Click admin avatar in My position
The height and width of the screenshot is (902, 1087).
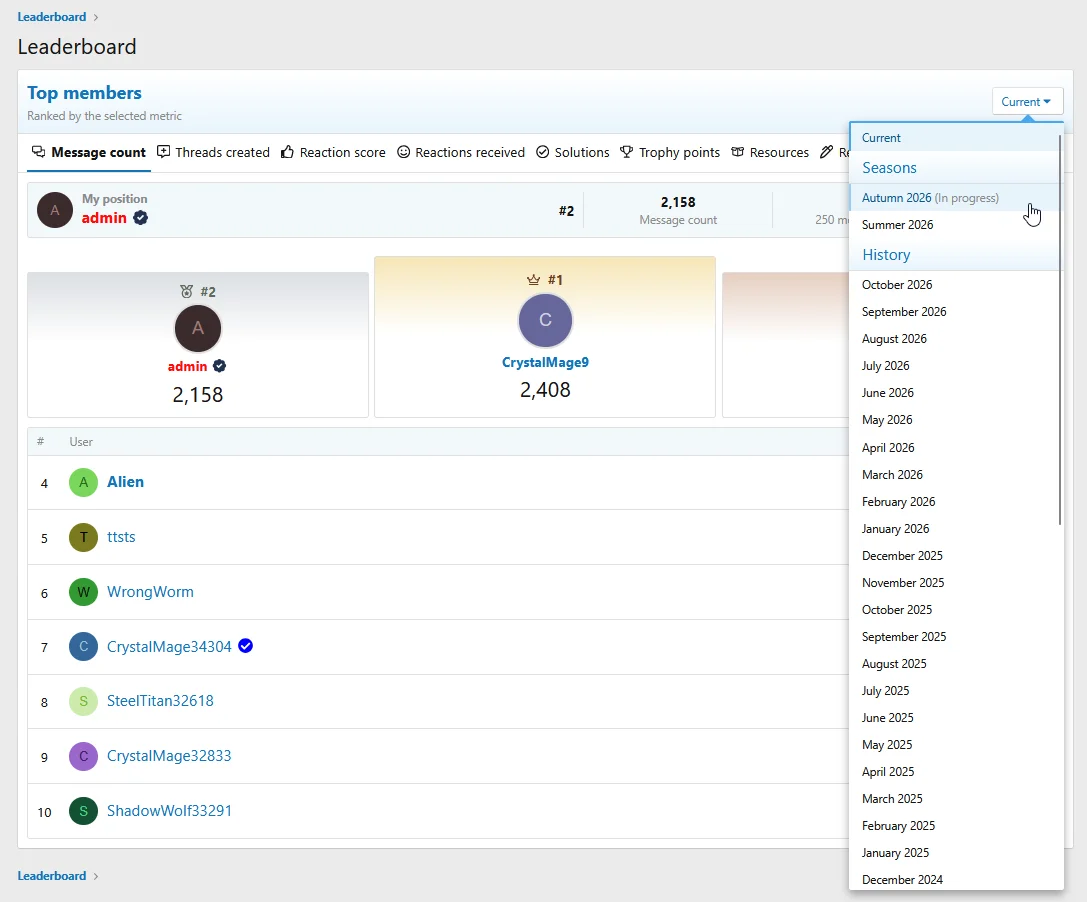pos(55,210)
